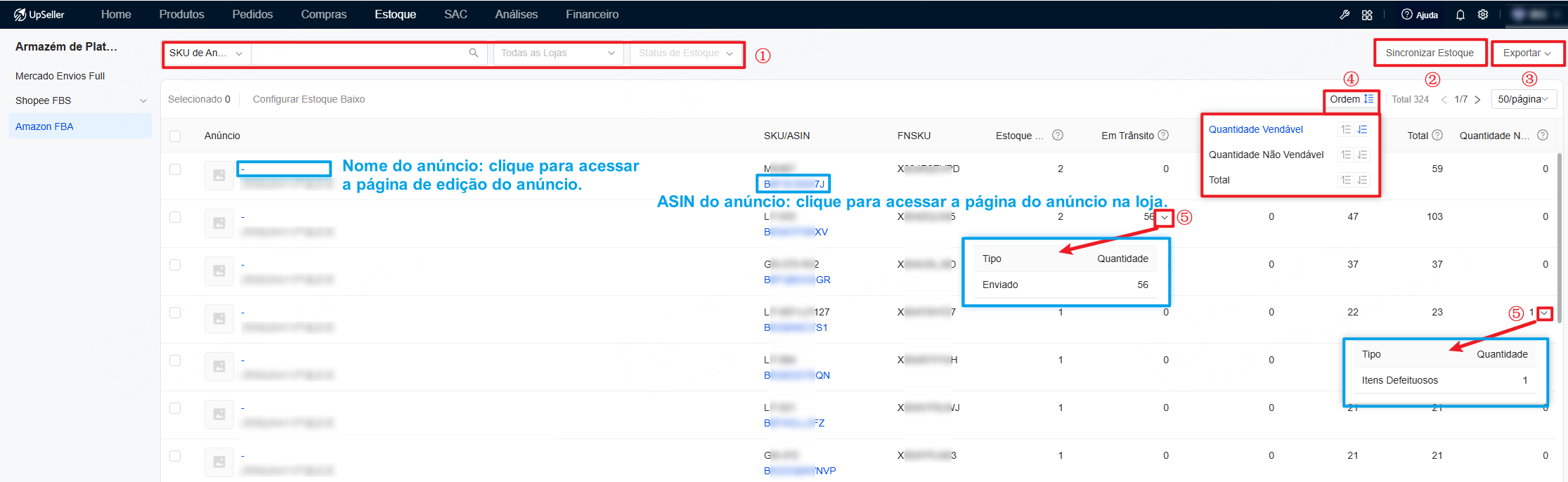Image resolution: width=1568 pixels, height=482 pixels.
Task: Check the row with ASIN ending S1
Action: coord(175,313)
